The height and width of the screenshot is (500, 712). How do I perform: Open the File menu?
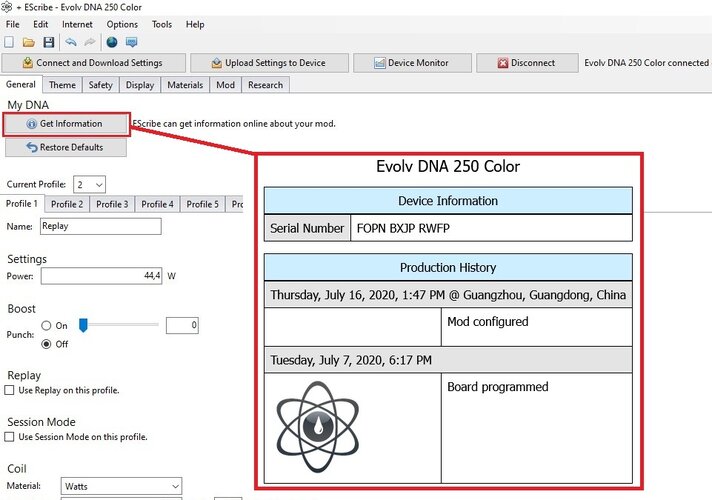point(13,24)
